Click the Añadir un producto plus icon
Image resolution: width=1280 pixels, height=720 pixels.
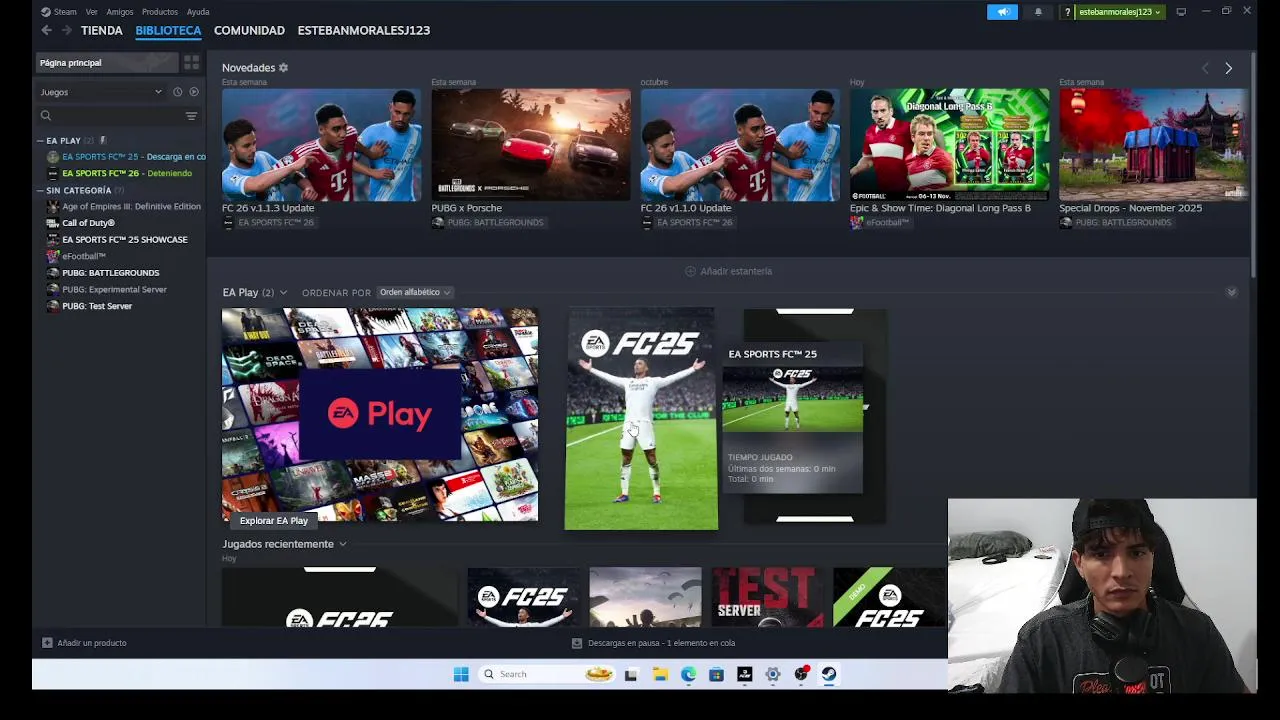47,643
